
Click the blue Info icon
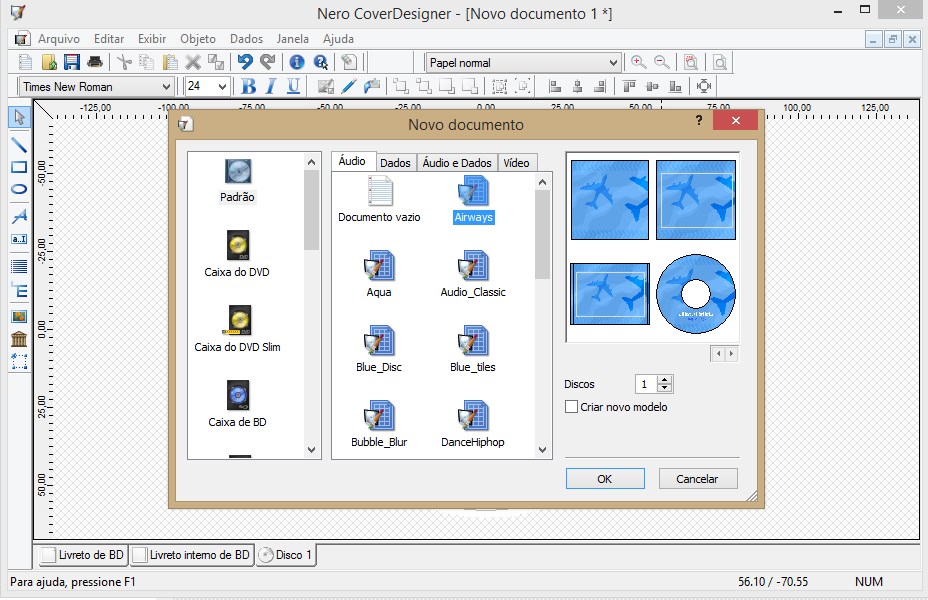[x=297, y=62]
